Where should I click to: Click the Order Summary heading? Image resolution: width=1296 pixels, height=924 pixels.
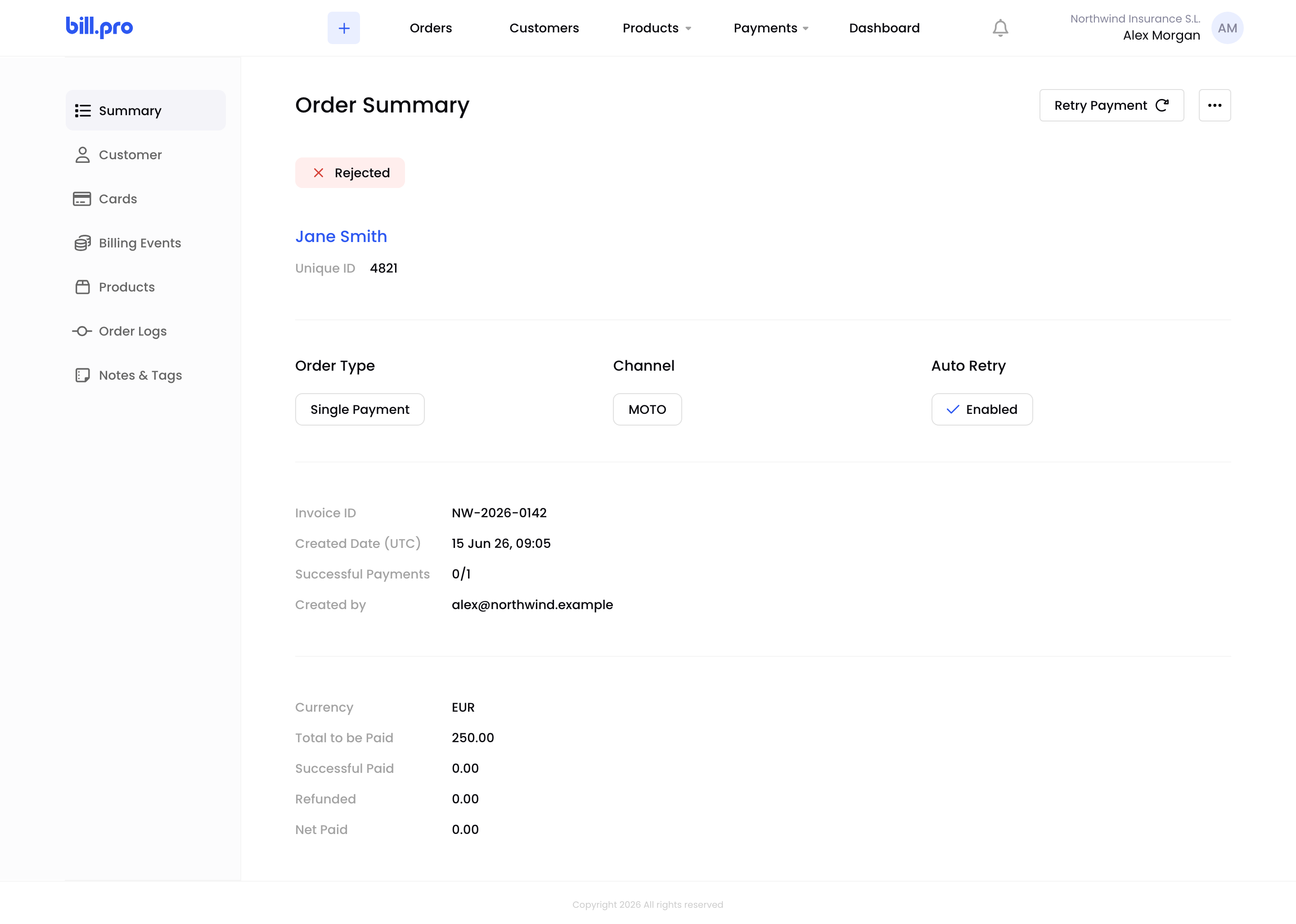[382, 105]
